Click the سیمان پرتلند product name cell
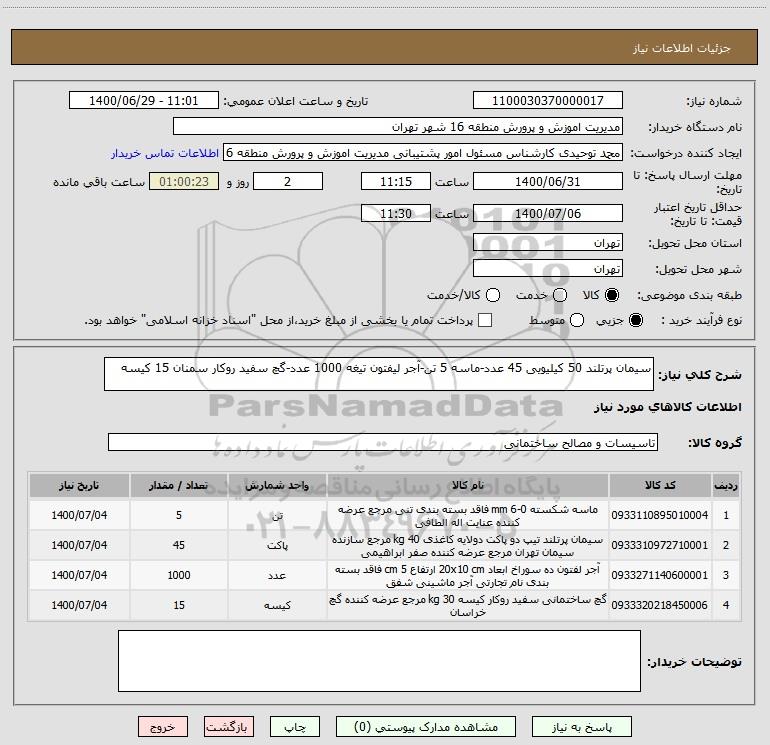This screenshot has height=745, width=770. click(x=468, y=545)
